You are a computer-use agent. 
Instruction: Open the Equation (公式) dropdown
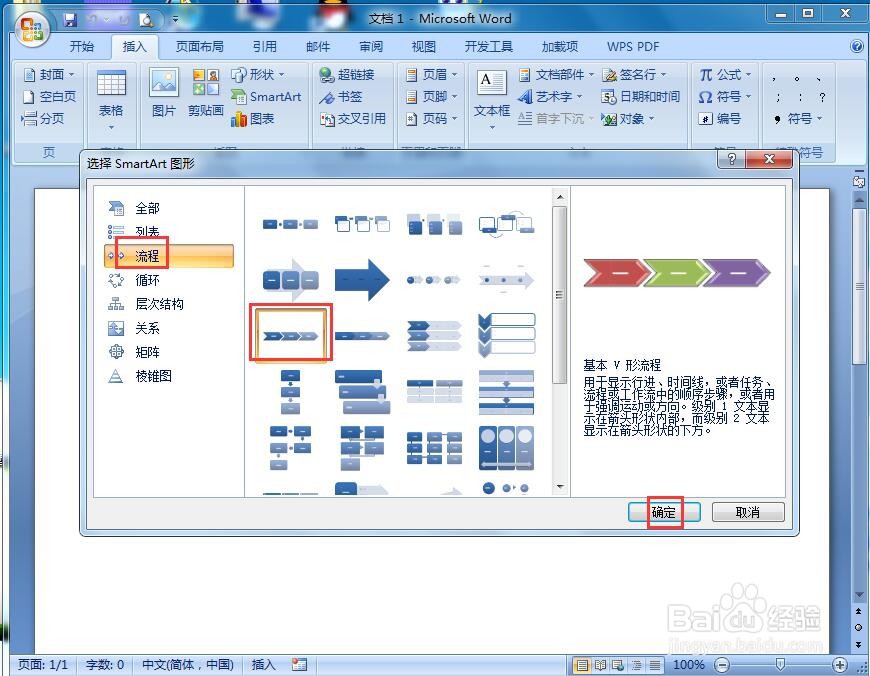(725, 74)
